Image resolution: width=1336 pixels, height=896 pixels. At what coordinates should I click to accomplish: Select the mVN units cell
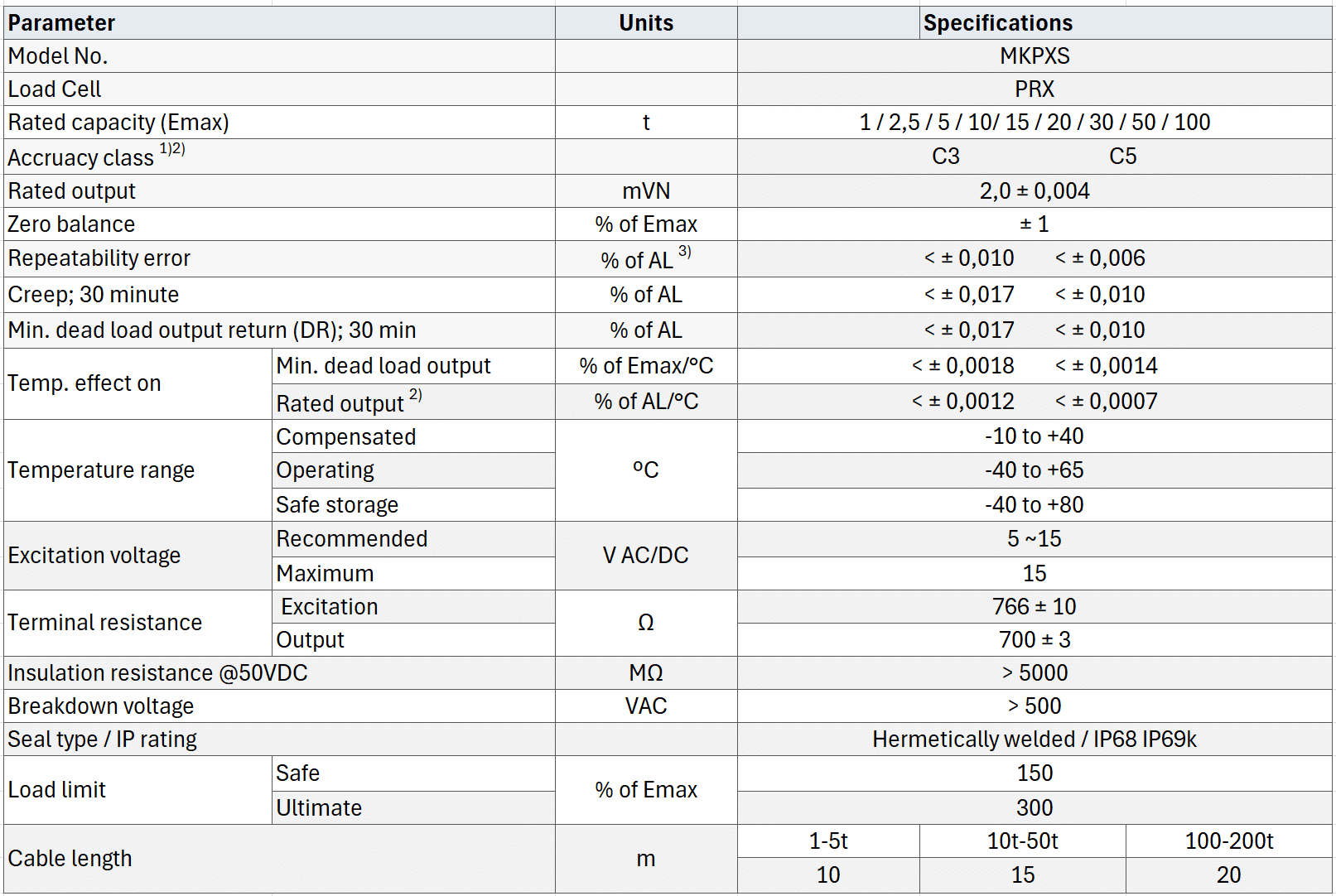pos(646,191)
